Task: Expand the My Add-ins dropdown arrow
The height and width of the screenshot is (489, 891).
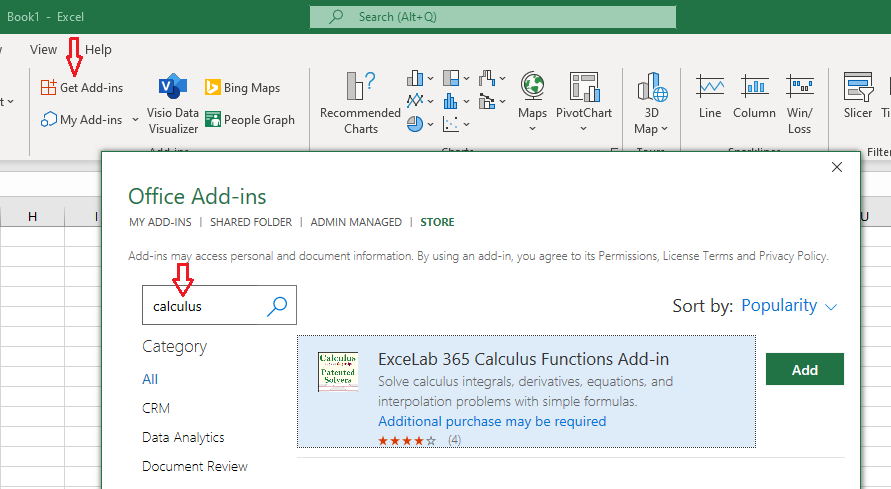Action: pos(135,119)
